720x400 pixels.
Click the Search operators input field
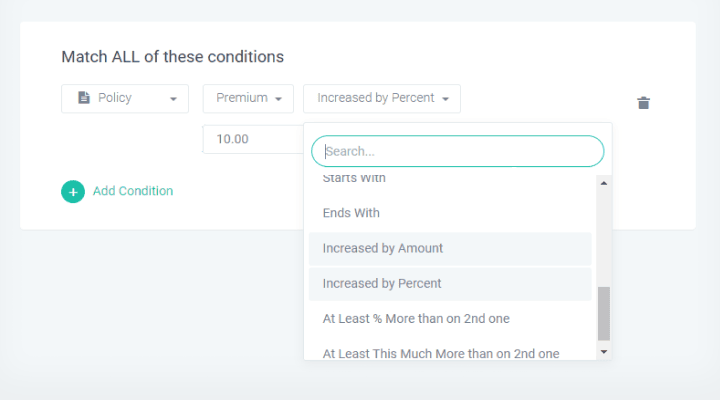(458, 151)
